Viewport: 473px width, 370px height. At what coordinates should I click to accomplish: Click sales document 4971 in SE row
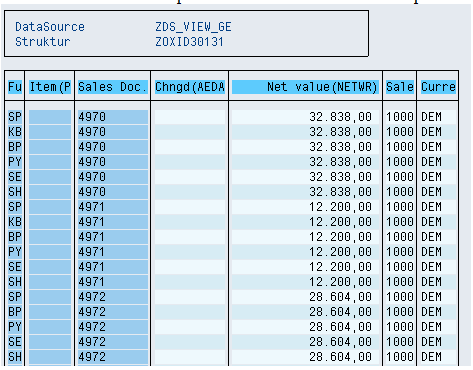coord(113,267)
